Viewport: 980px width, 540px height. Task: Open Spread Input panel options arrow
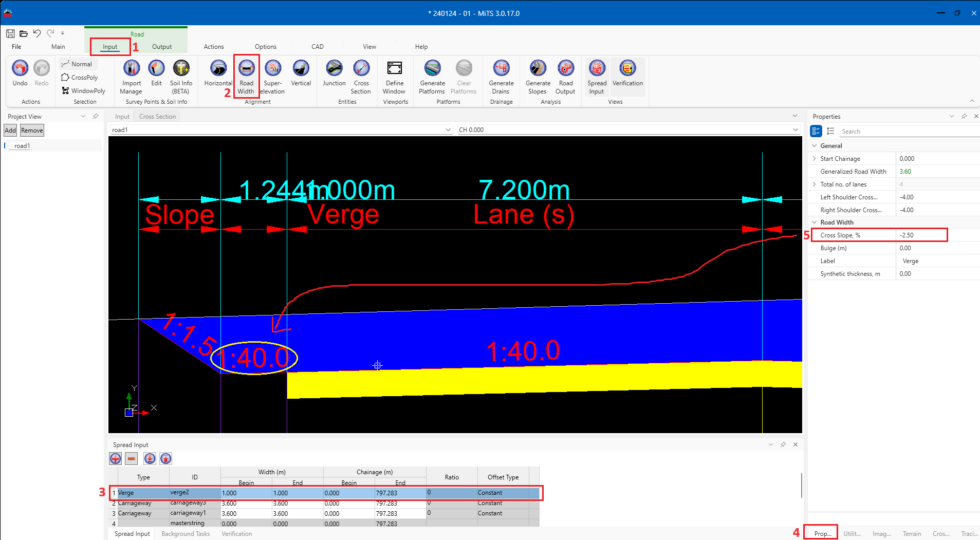pyautogui.click(x=771, y=444)
